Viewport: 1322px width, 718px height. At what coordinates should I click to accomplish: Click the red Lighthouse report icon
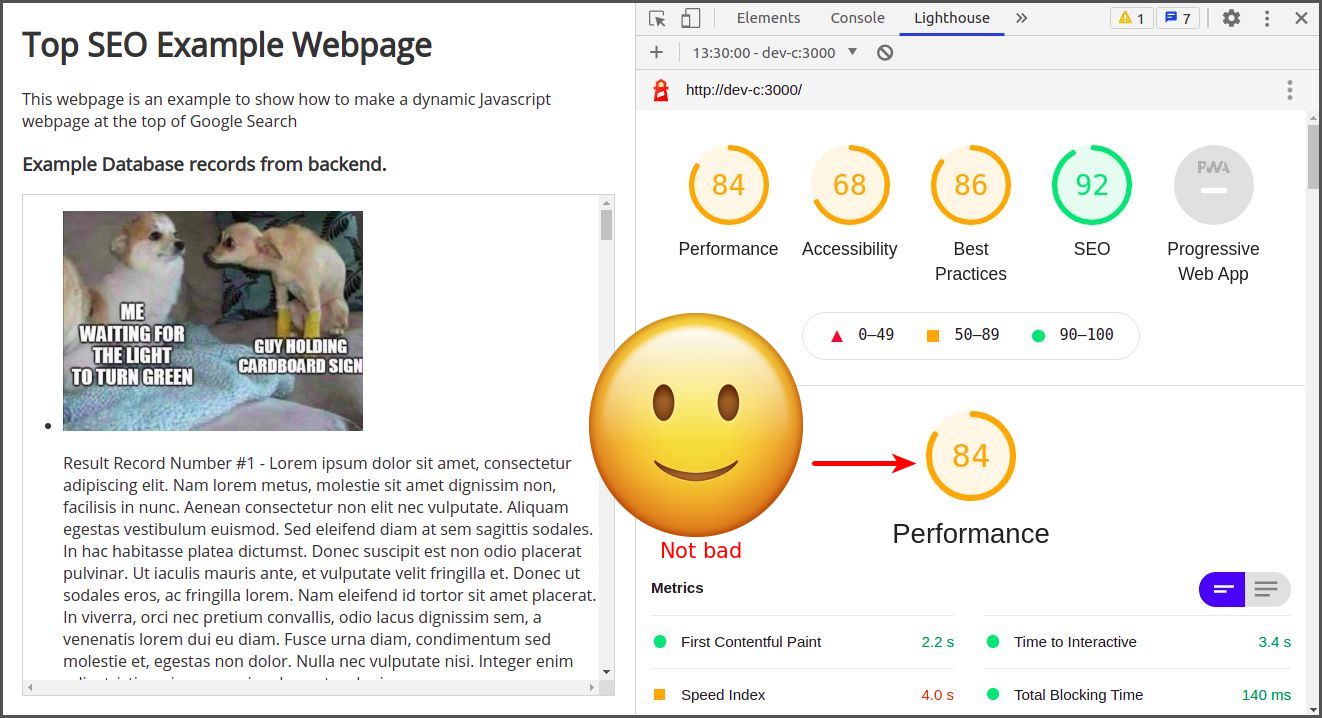click(x=659, y=89)
